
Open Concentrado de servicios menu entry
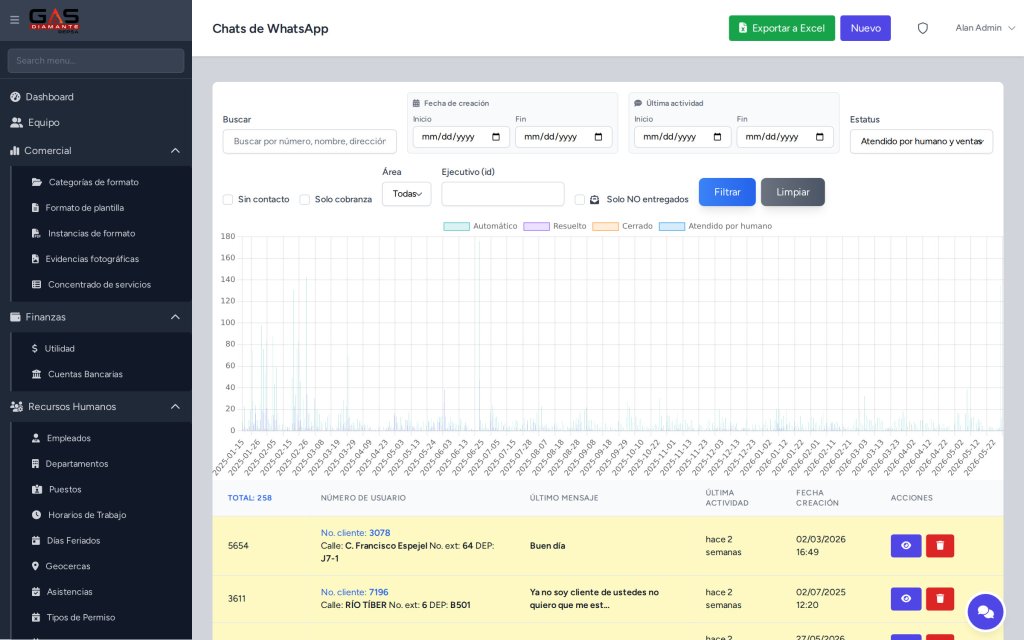(99, 285)
